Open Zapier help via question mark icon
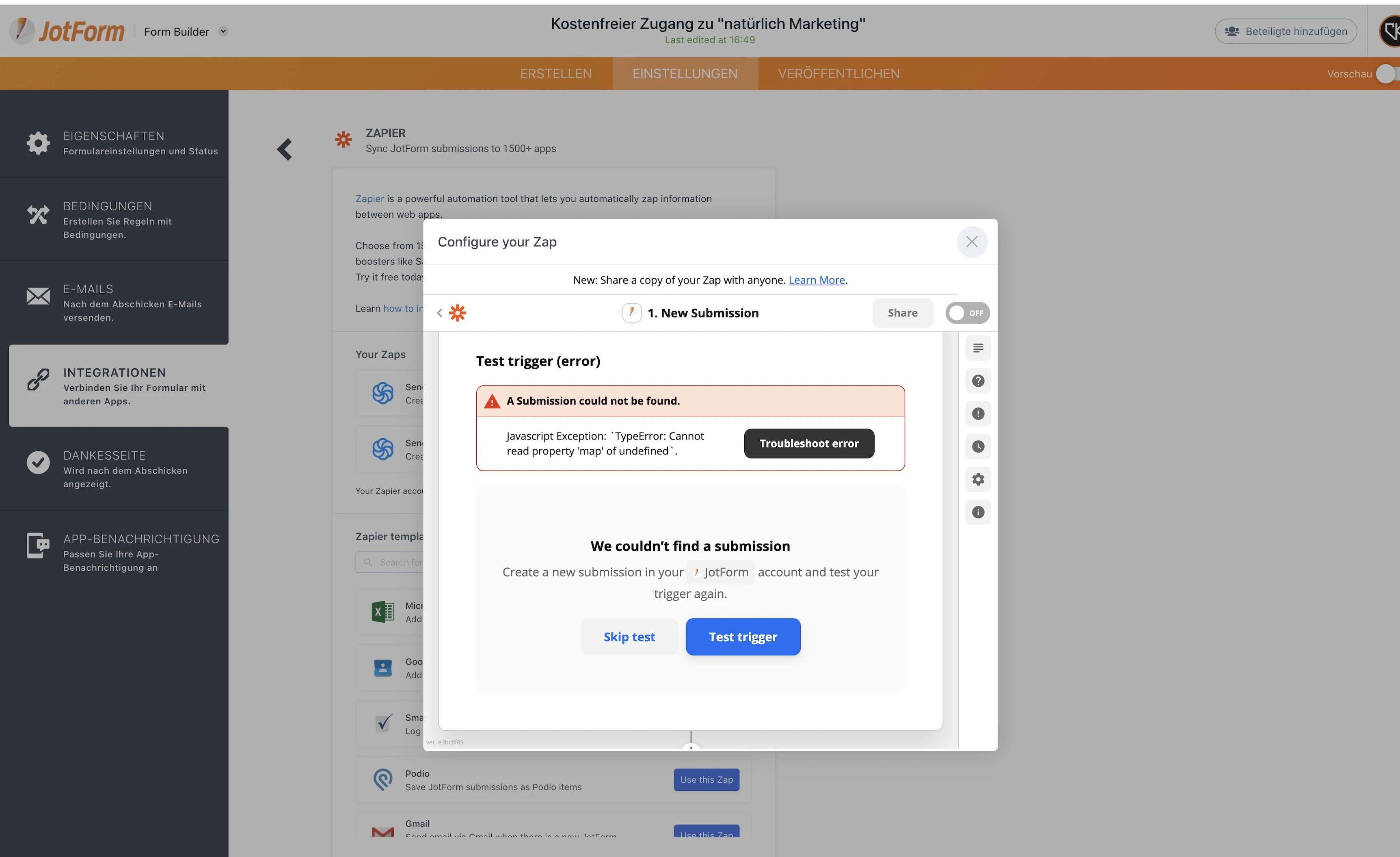 [x=978, y=381]
